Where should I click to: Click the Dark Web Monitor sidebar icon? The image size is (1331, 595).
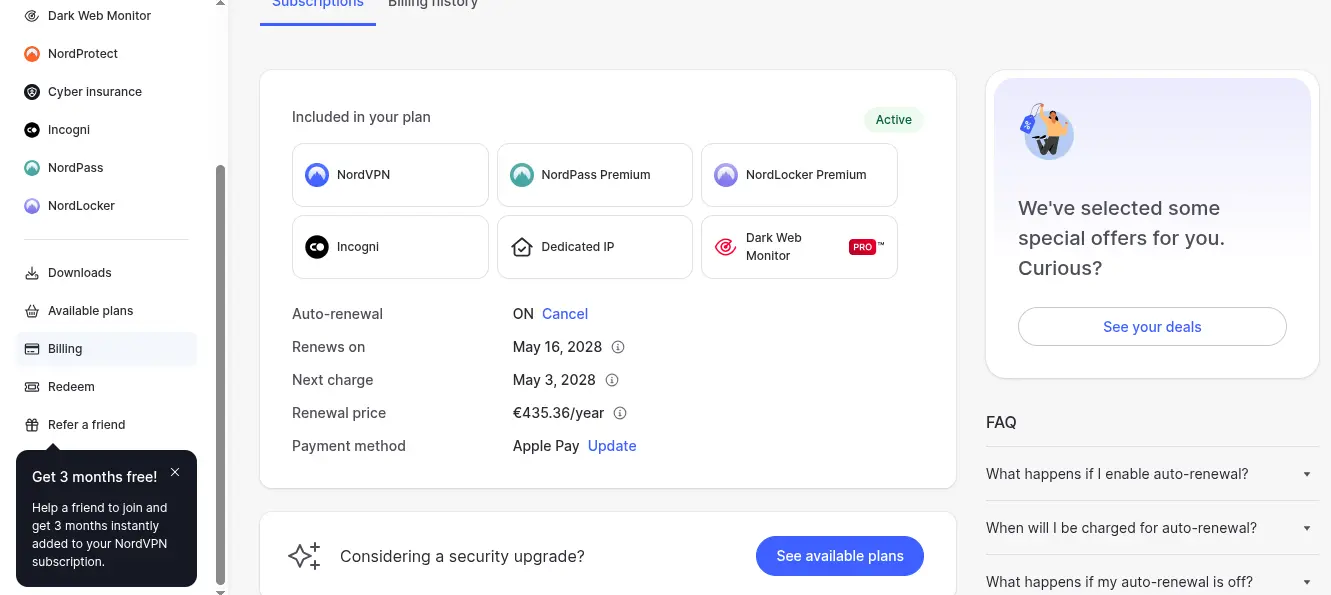point(31,16)
